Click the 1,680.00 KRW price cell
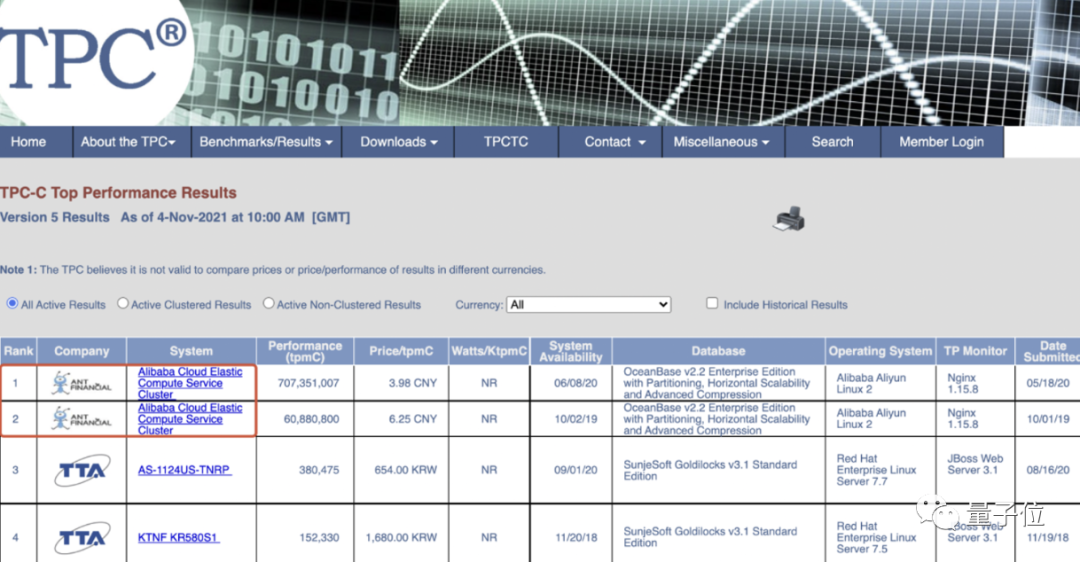The width and height of the screenshot is (1080, 562). click(402, 537)
